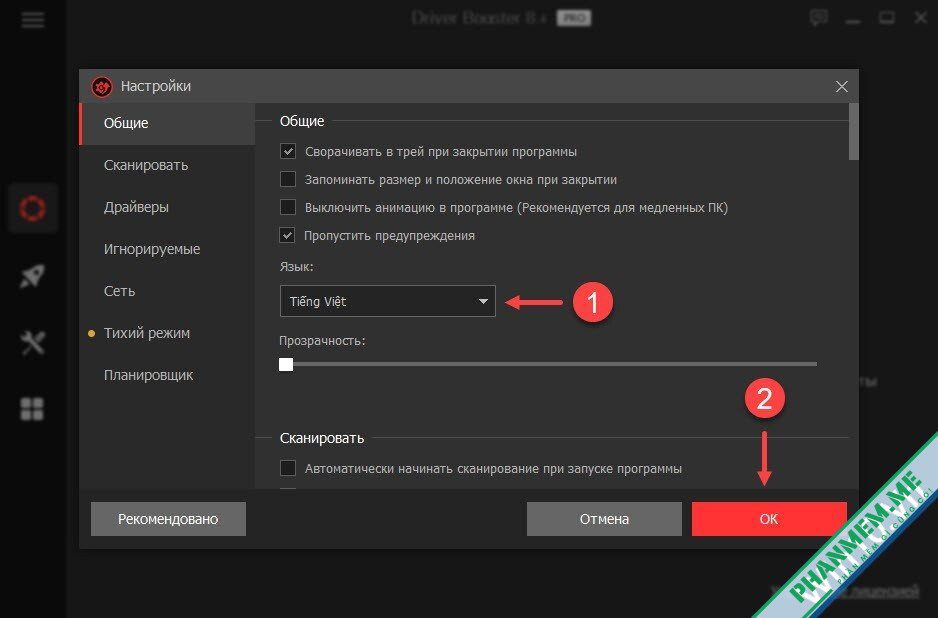Open the hamburger menu in Driver Booster
The width and height of the screenshot is (938, 618).
point(32,20)
